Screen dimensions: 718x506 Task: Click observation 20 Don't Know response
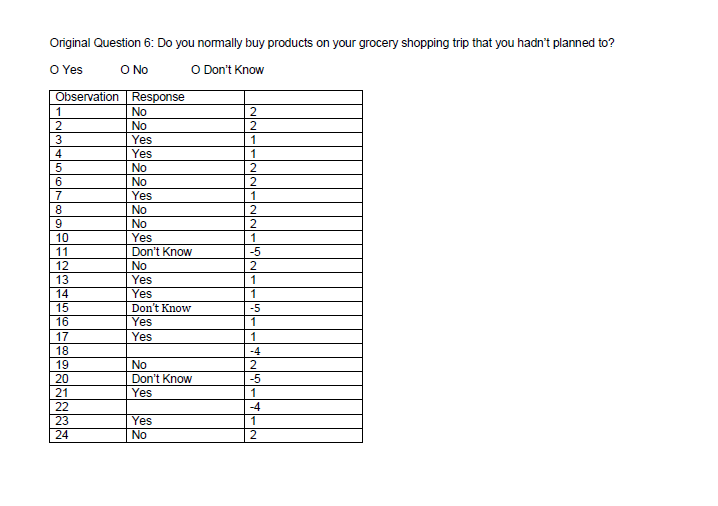(x=185, y=379)
